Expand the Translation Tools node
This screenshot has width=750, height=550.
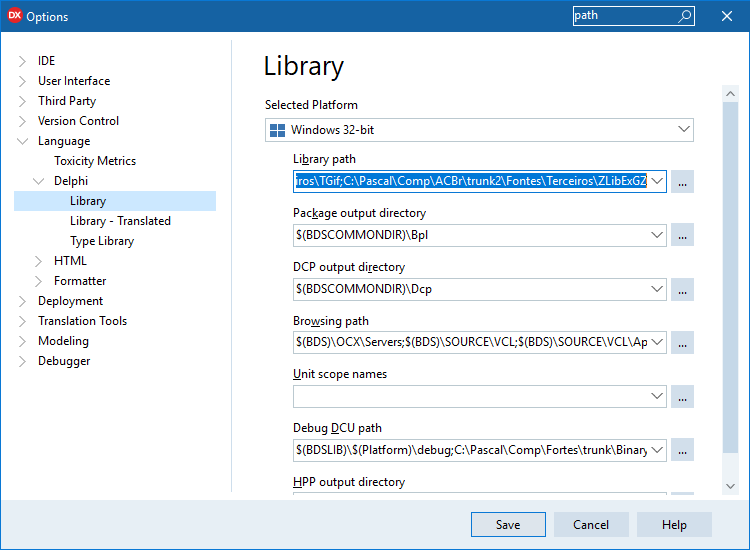click(22, 321)
